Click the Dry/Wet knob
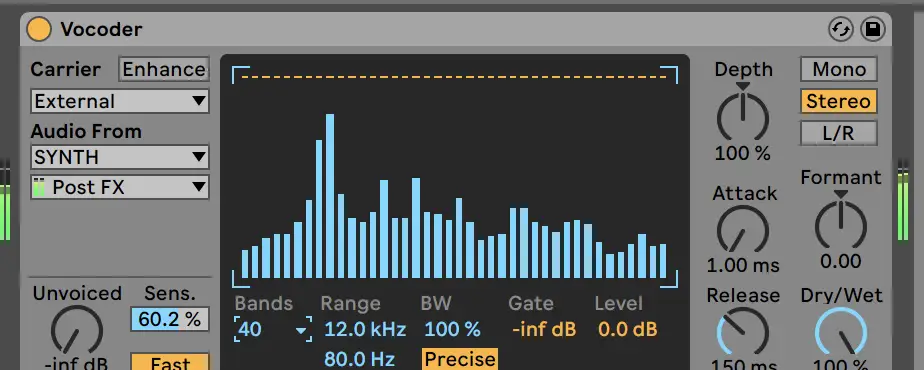The image size is (924, 370). coord(841,332)
